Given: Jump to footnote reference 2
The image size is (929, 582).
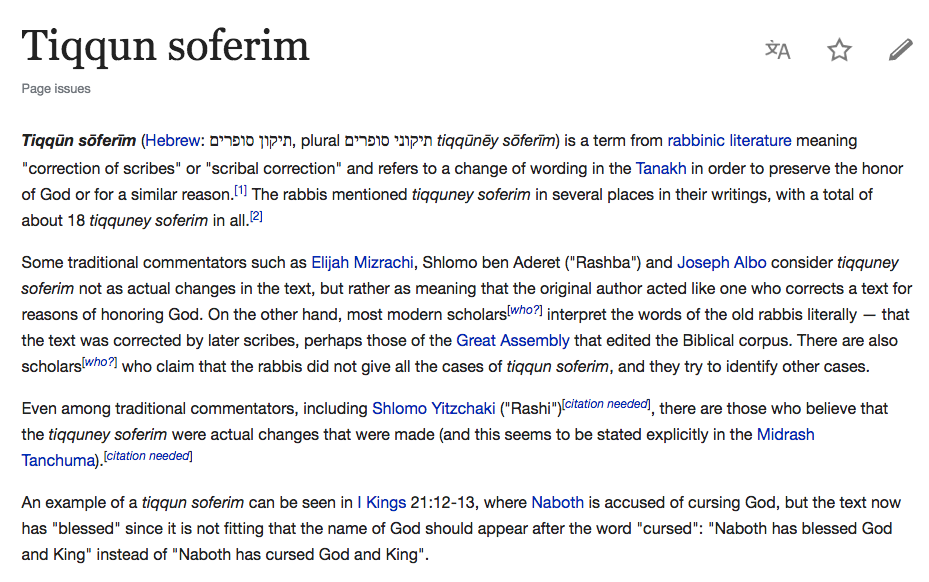Looking at the screenshot, I should [256, 217].
